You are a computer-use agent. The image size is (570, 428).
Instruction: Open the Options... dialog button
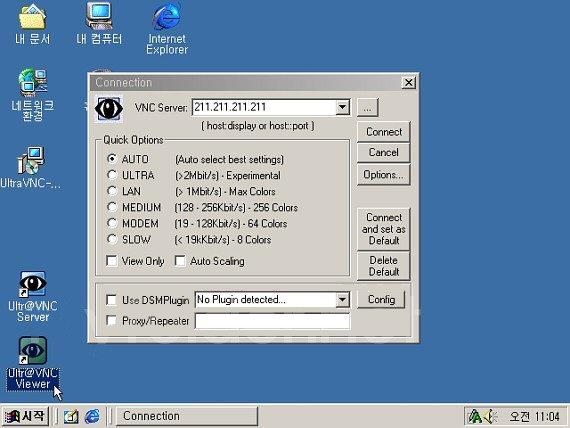click(384, 175)
